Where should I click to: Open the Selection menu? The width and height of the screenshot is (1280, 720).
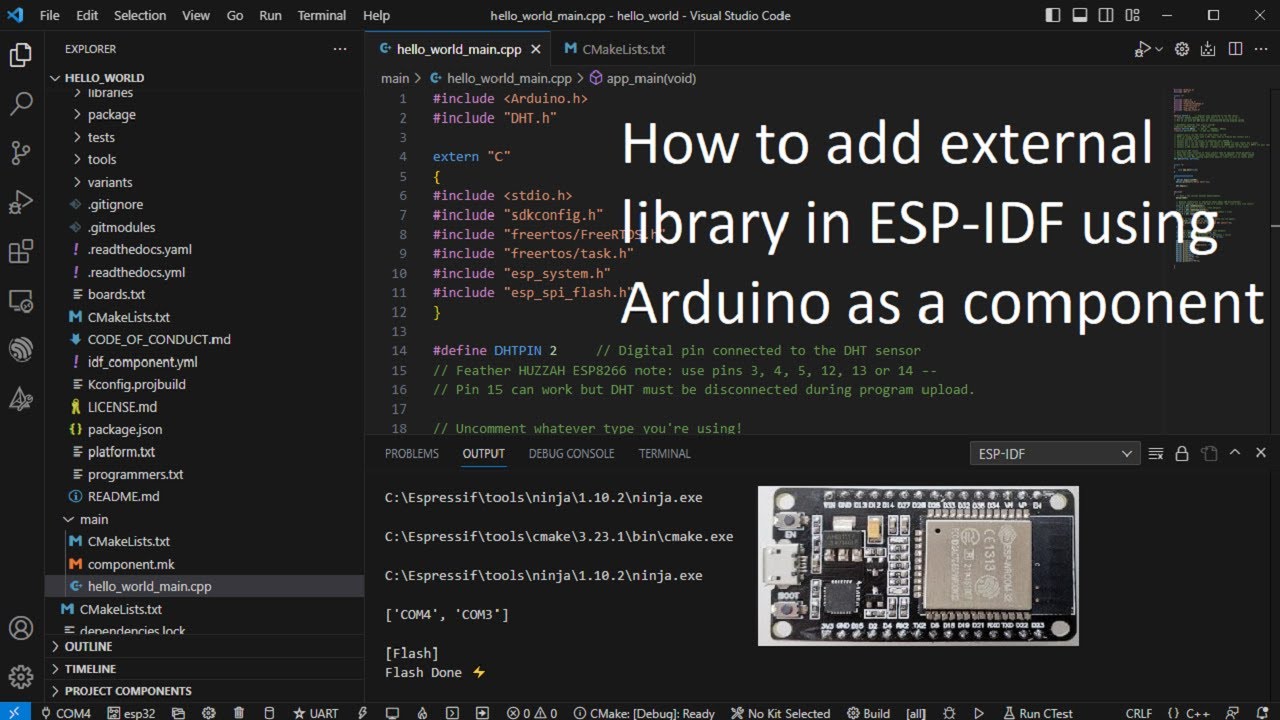140,15
